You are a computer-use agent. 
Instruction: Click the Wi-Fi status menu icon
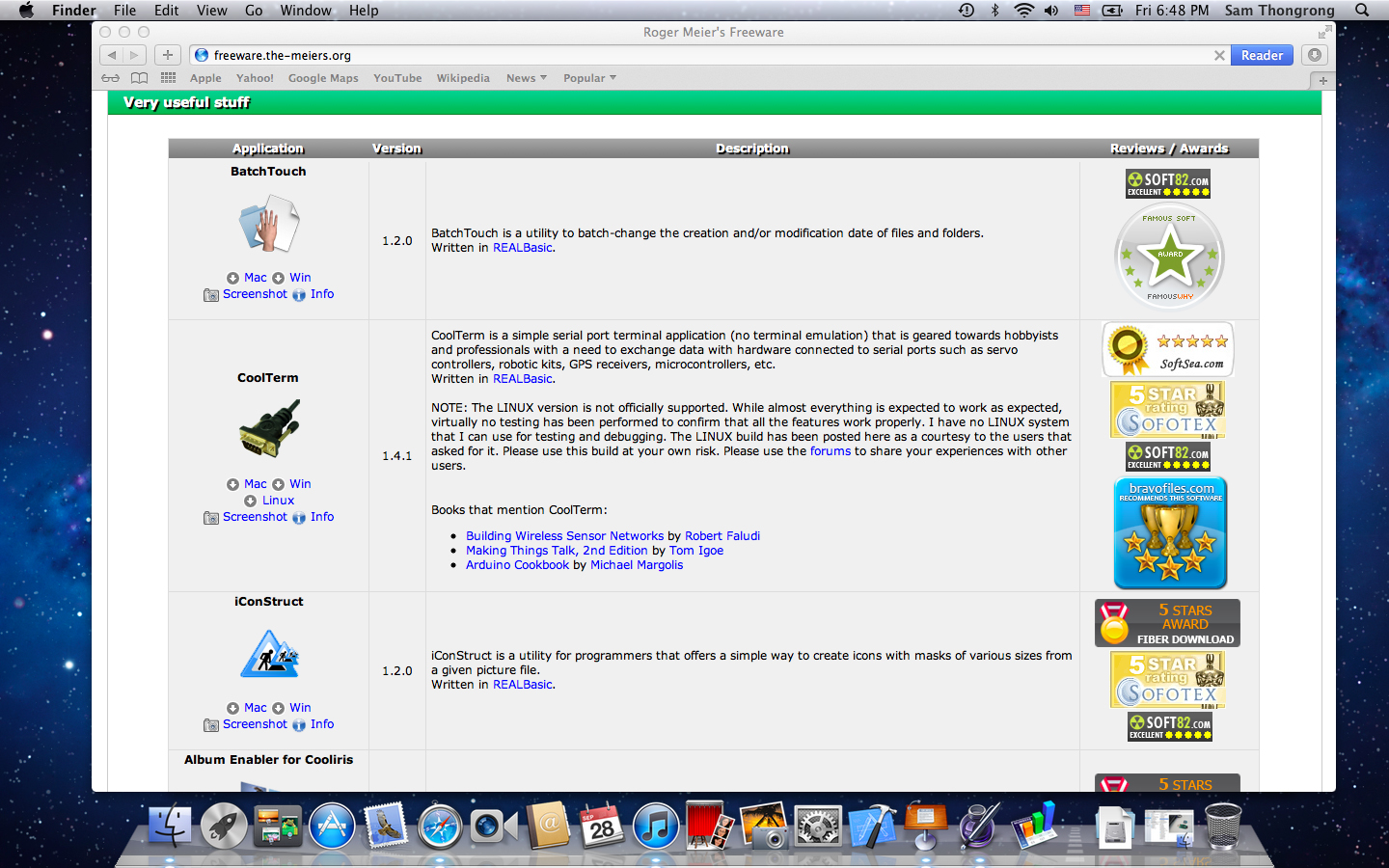pyautogui.click(x=1023, y=11)
